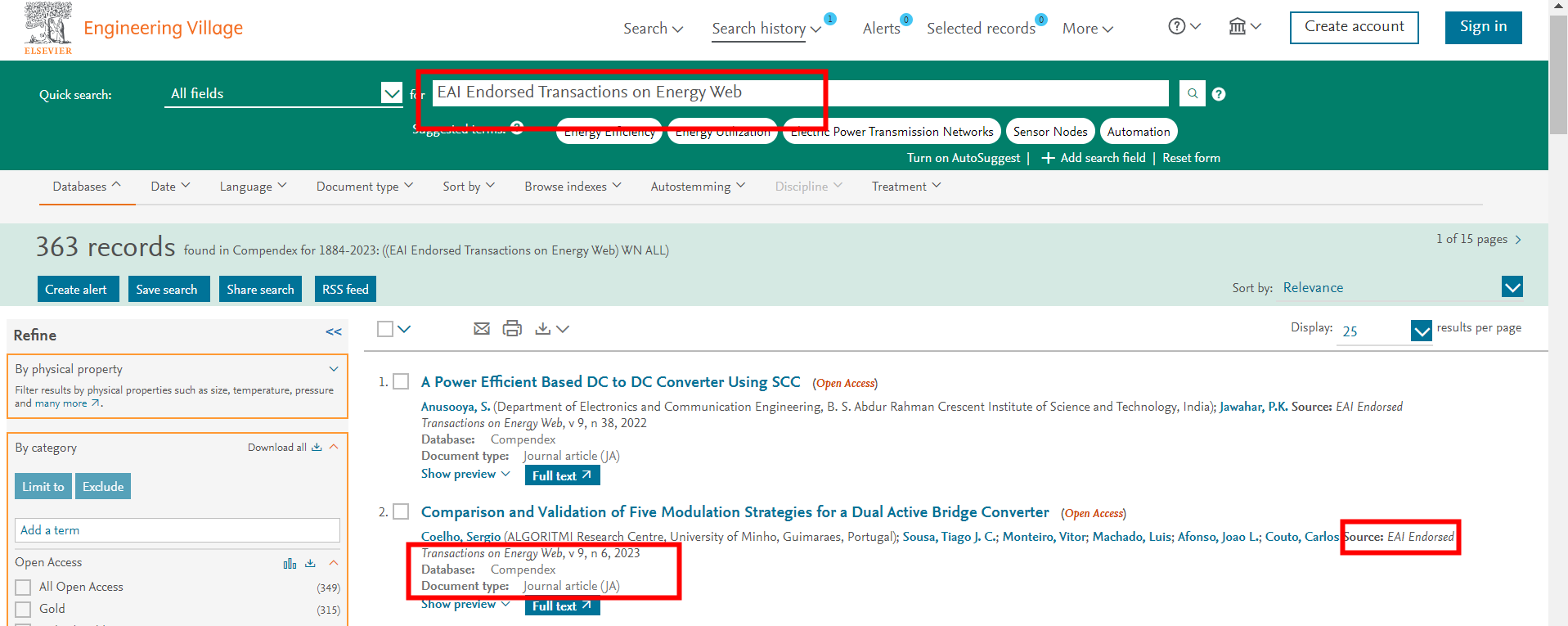Click author Anusooya, S. link

tap(456, 407)
